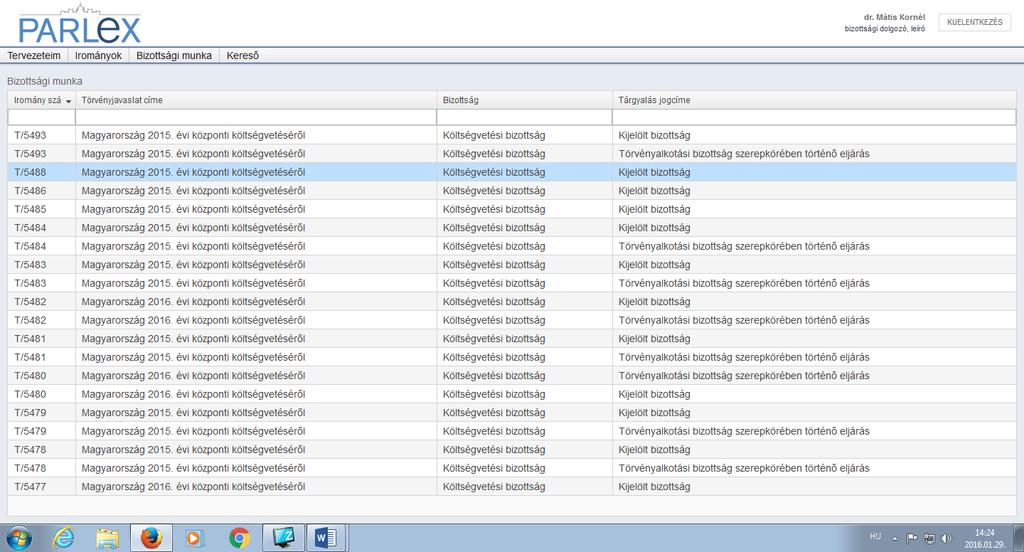Open the Action Center flag icon
1024x552 pixels.
tap(912, 538)
